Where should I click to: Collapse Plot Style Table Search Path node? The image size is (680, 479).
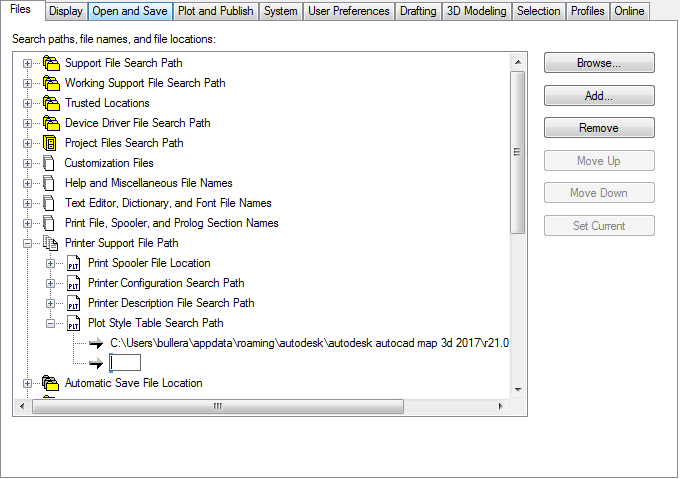tap(50, 323)
